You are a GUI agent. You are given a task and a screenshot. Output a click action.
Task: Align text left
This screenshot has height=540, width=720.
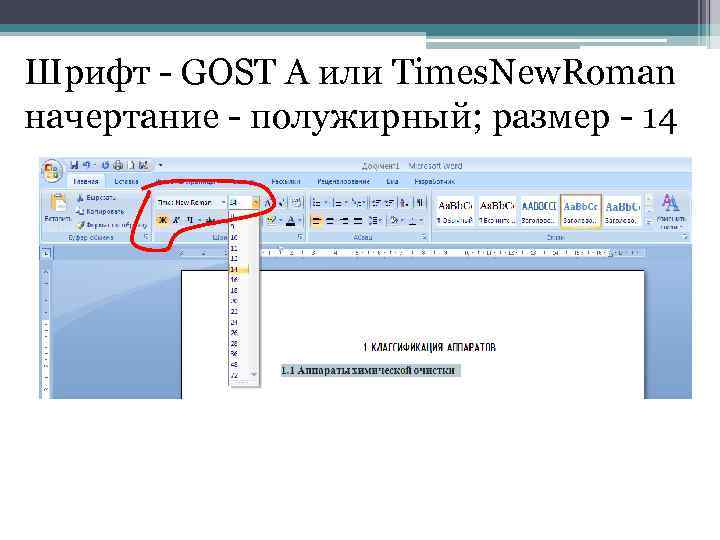tap(316, 221)
